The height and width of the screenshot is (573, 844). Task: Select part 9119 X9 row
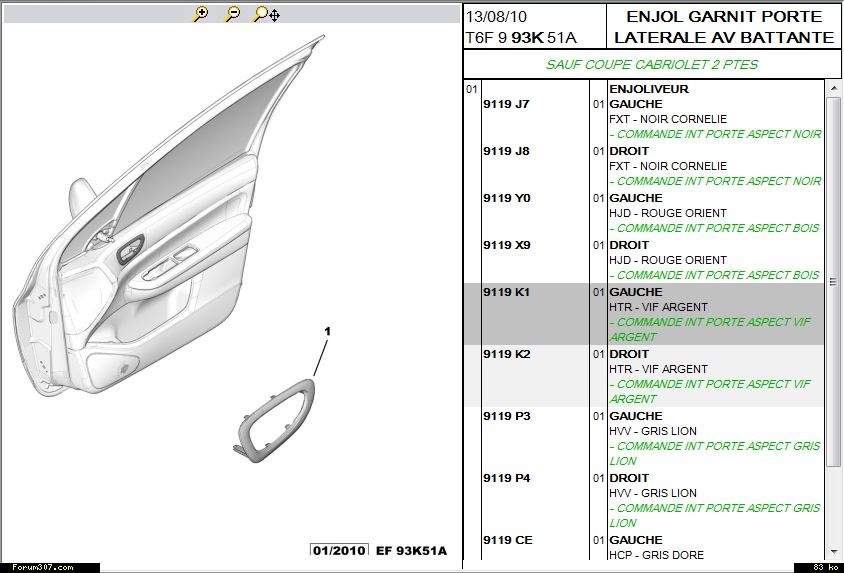click(506, 245)
